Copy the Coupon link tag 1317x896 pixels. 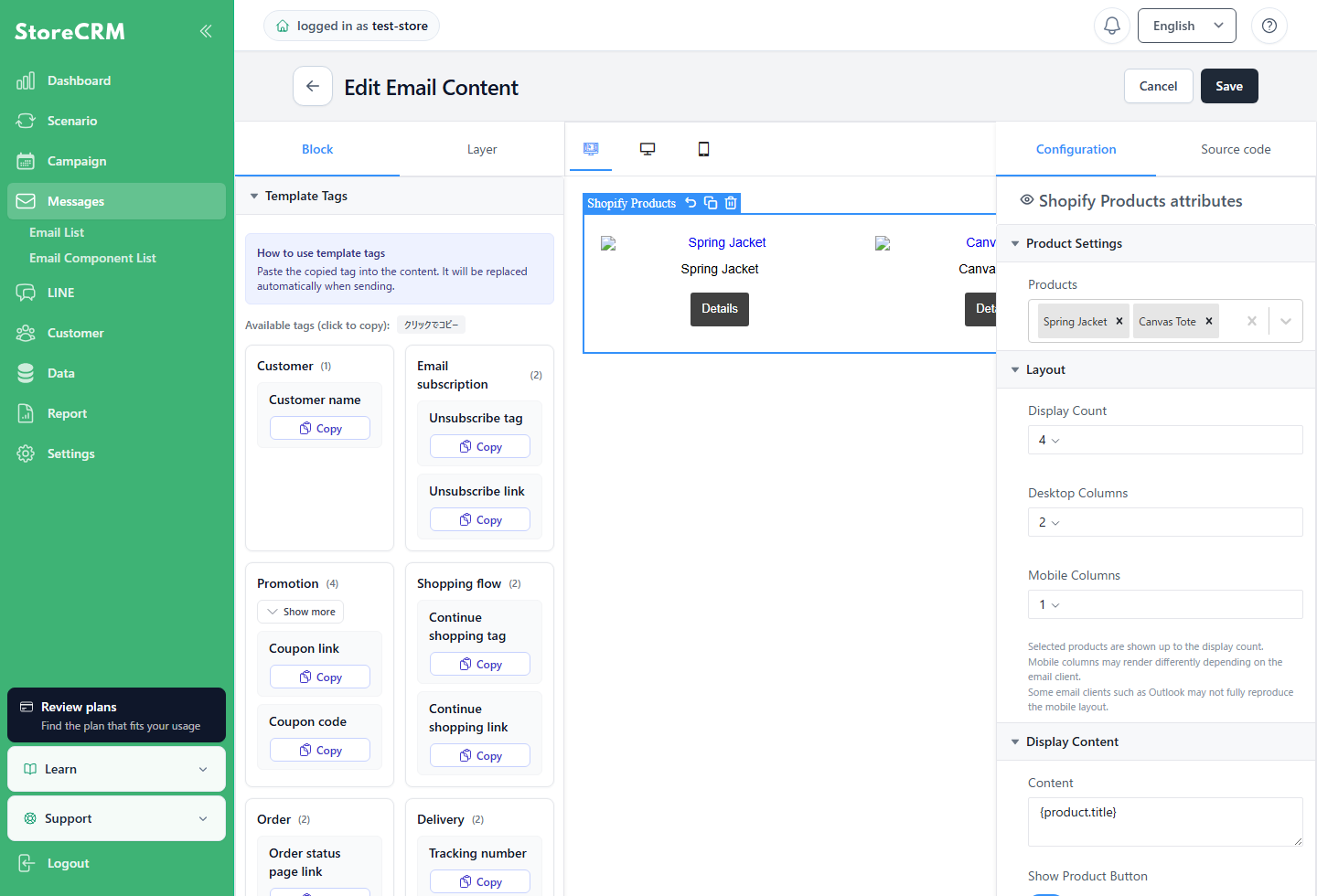click(320, 677)
